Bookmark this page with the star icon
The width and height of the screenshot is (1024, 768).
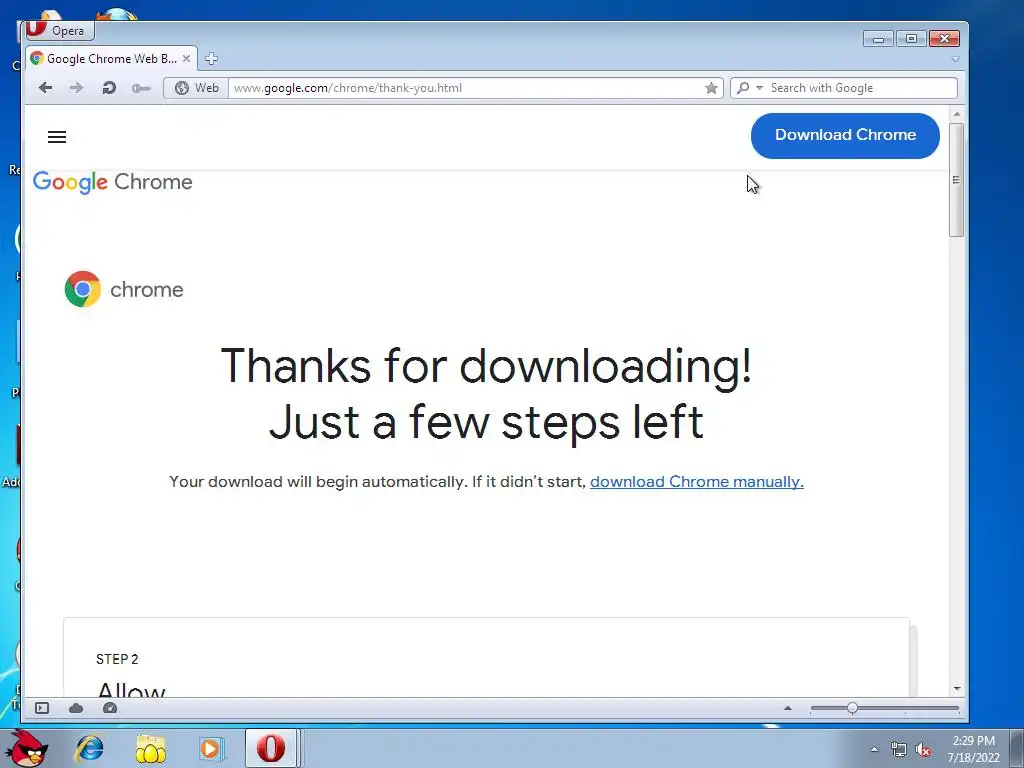click(711, 88)
